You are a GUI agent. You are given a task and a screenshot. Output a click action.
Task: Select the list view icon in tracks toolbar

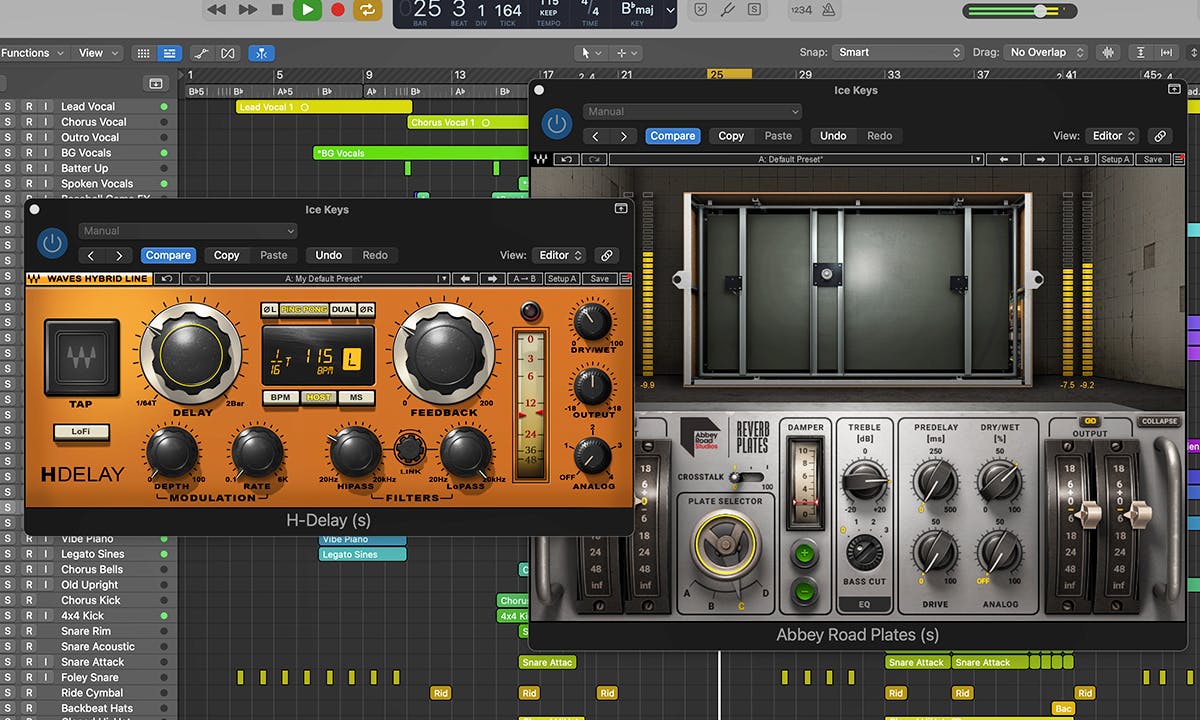click(x=169, y=53)
